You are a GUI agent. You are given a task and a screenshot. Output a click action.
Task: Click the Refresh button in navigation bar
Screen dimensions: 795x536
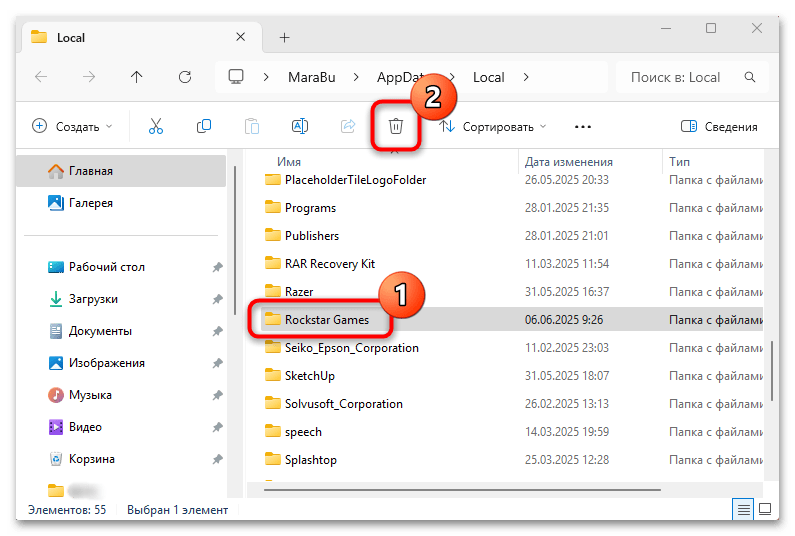coord(184,77)
